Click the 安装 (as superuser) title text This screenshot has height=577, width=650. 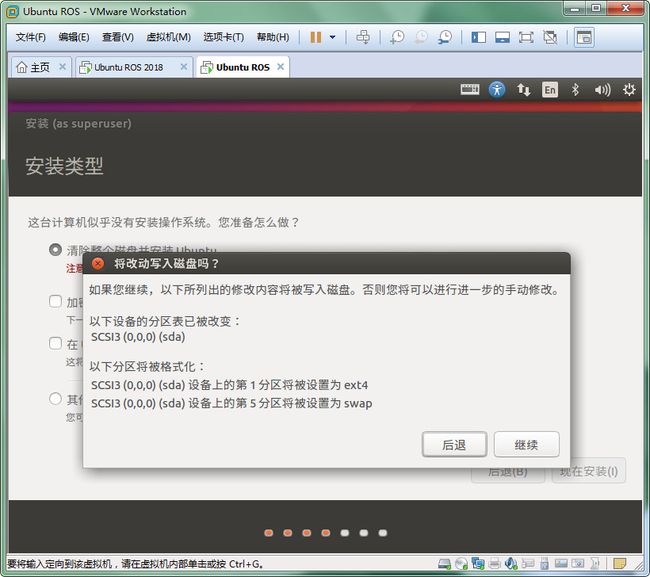[78, 124]
